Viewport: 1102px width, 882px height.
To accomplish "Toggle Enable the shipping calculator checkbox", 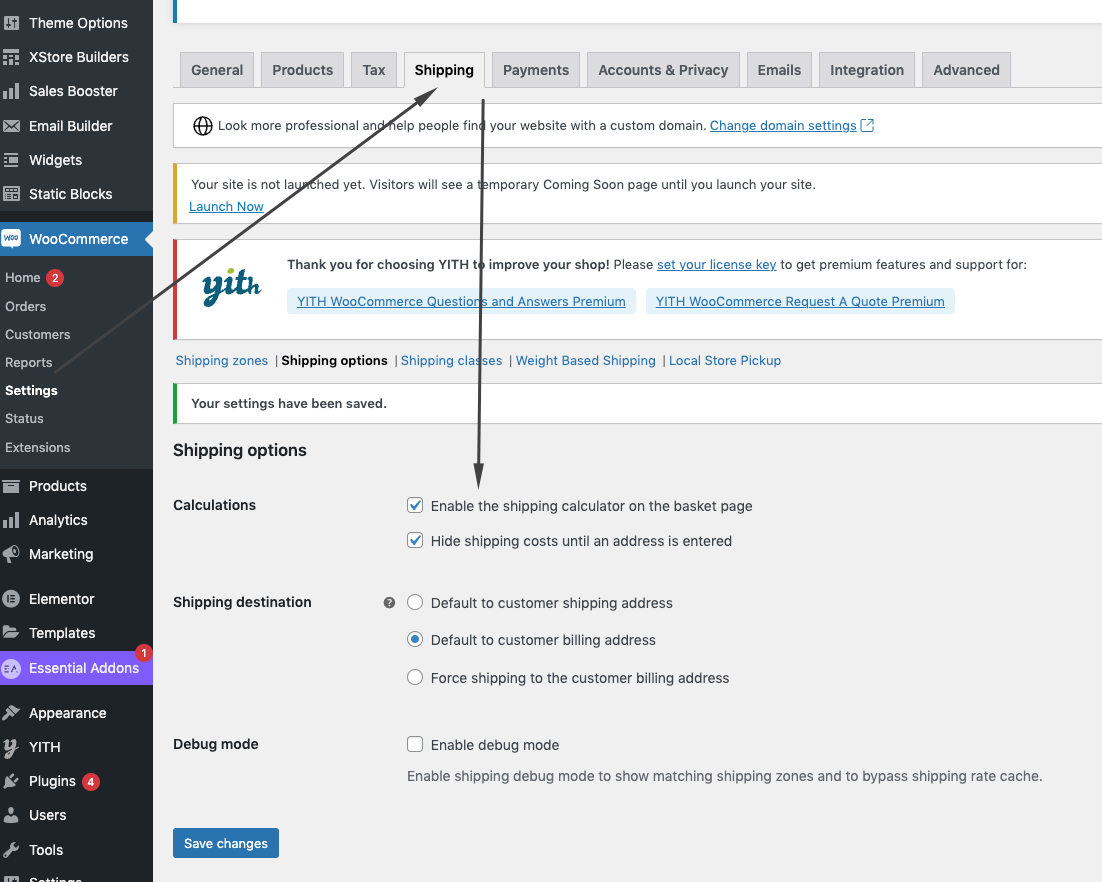I will coord(415,505).
